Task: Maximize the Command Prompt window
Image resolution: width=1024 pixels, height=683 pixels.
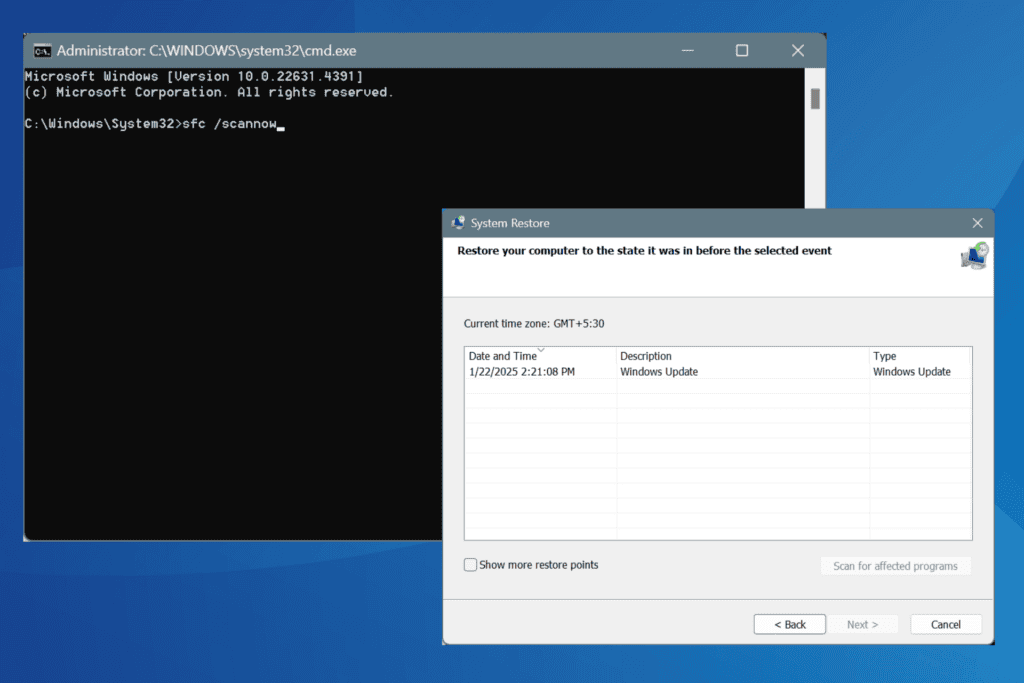Action: 742,49
